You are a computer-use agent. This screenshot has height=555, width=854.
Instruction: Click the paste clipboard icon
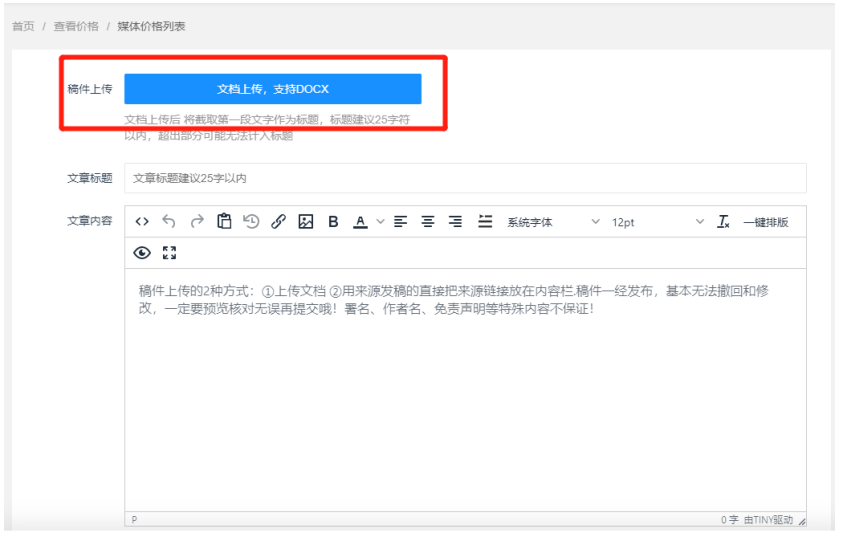pos(224,222)
